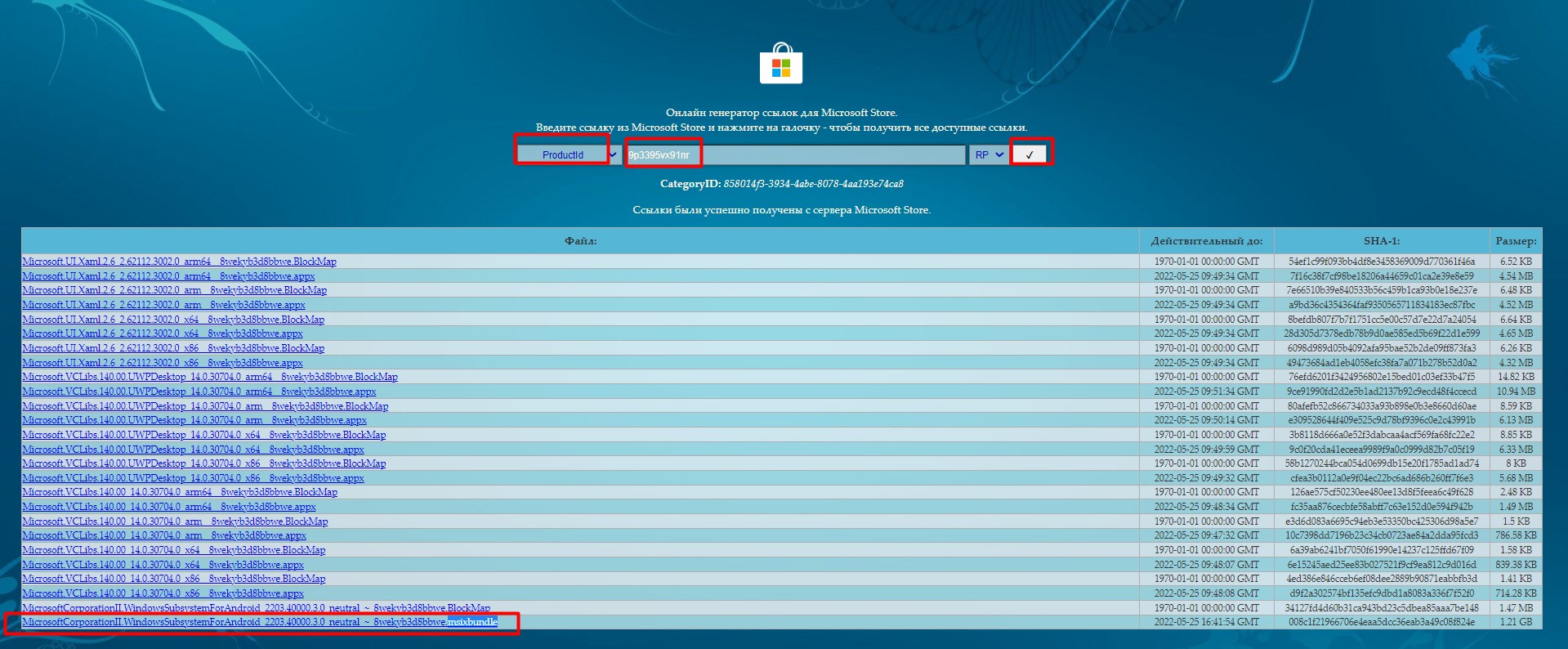Open Microsoft.UI.Xaml.2.6 32-bit arm appx link

click(x=163, y=305)
